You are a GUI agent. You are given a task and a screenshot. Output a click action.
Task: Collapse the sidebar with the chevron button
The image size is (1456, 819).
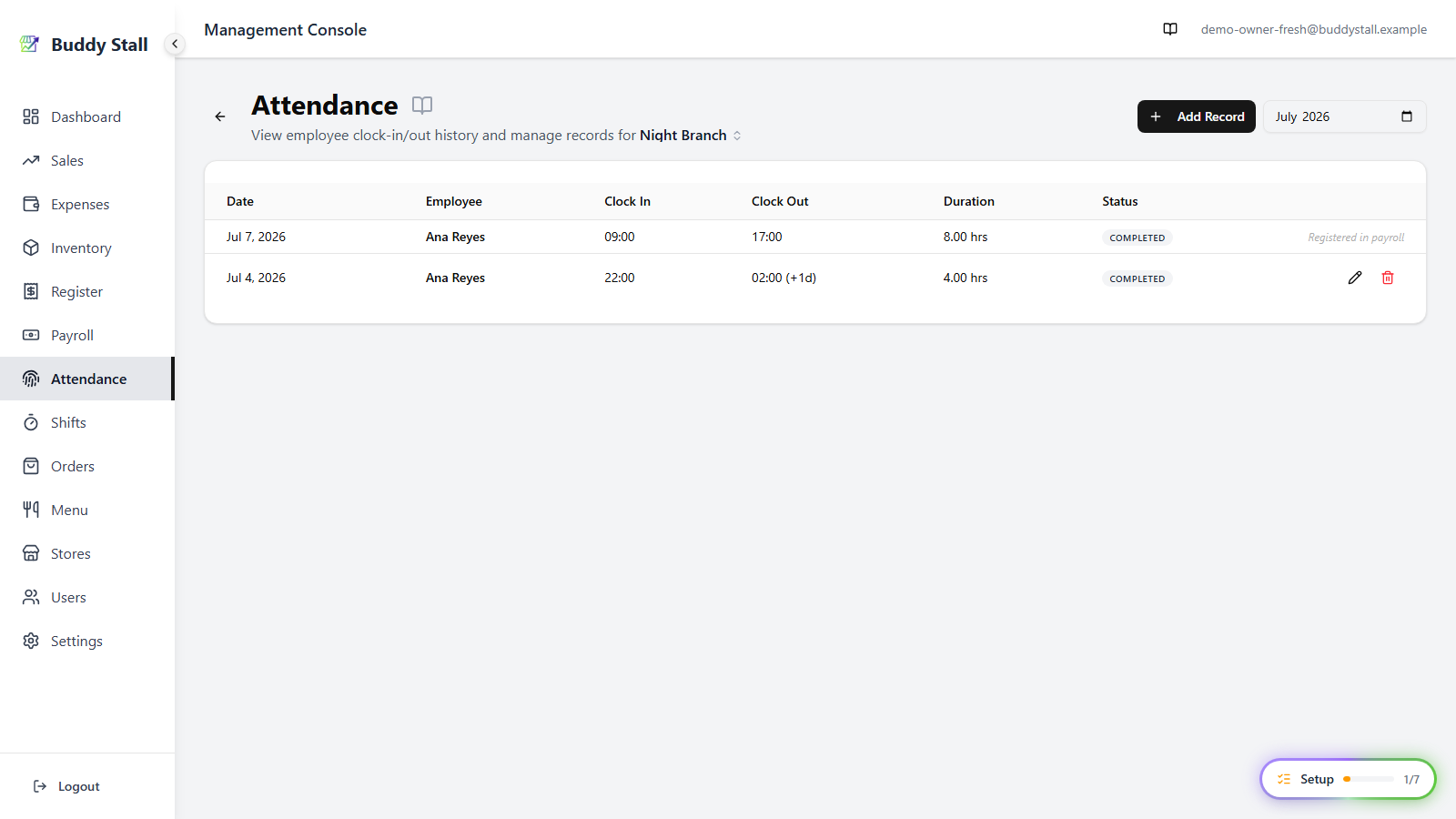click(175, 44)
